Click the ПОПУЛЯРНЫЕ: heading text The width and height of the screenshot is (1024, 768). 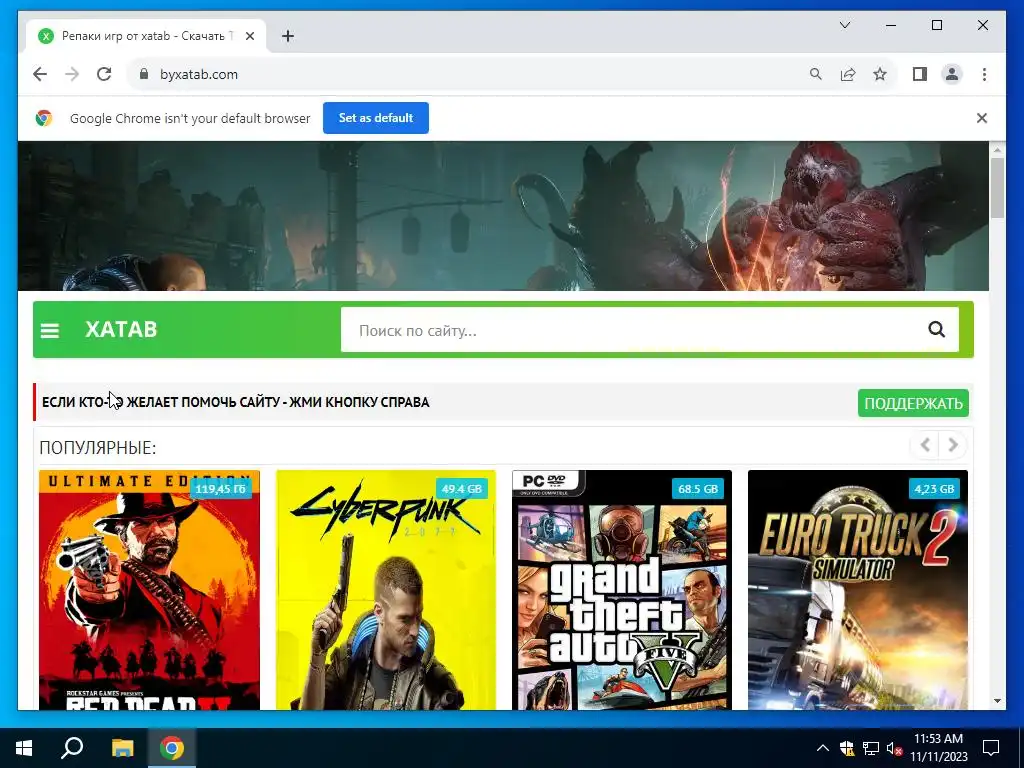tap(98, 448)
